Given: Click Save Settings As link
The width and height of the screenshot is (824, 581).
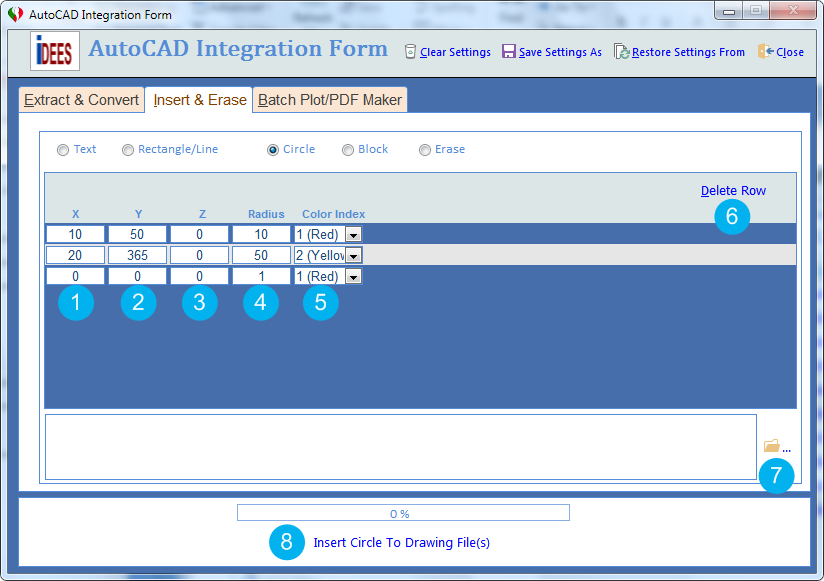Looking at the screenshot, I should [x=560, y=52].
